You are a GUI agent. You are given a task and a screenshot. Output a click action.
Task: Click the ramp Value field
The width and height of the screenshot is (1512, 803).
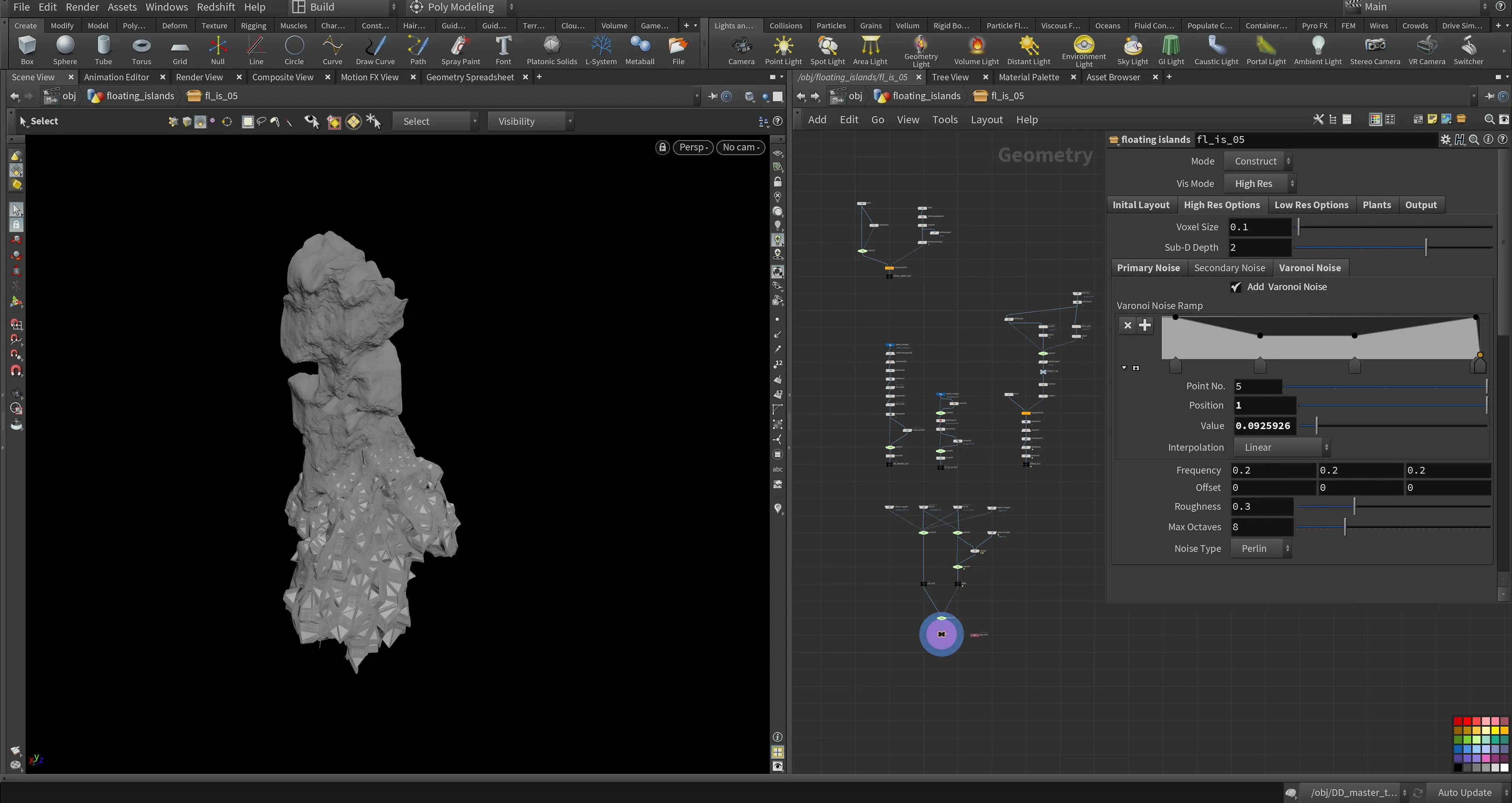1264,426
